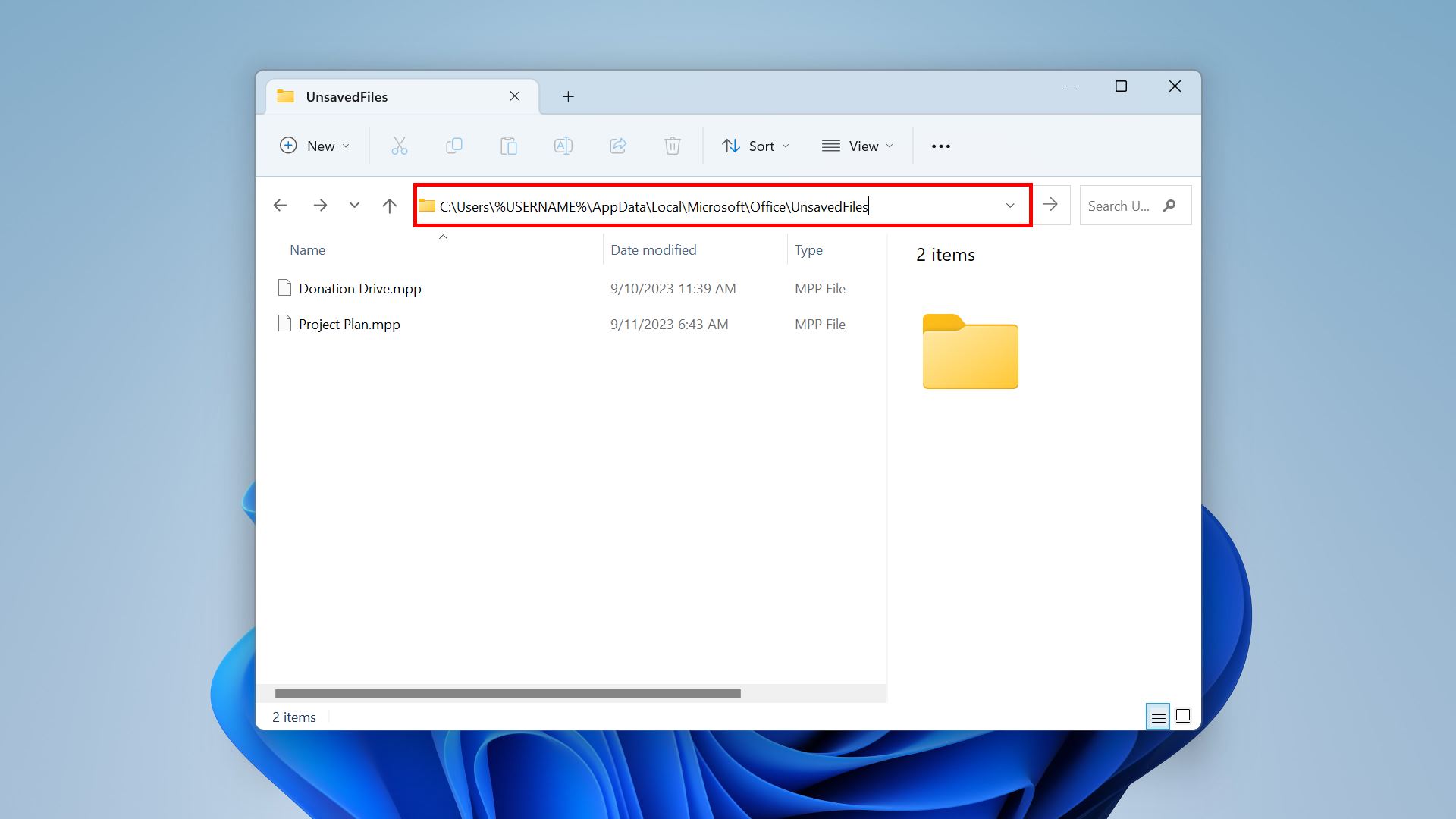The image size is (1456, 819).
Task: Click the Paste icon in toolbar
Action: pyautogui.click(x=508, y=146)
